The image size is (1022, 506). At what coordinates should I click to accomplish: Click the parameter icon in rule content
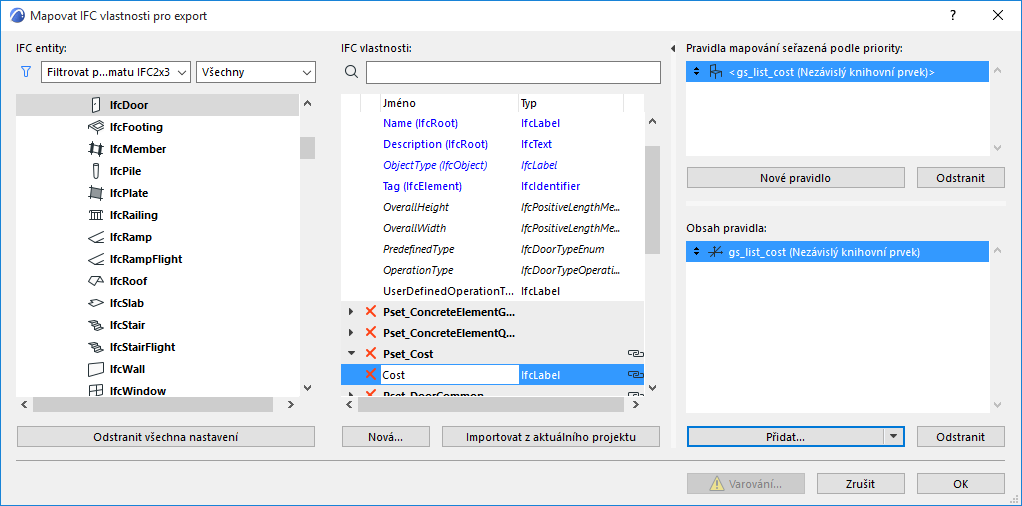716,252
